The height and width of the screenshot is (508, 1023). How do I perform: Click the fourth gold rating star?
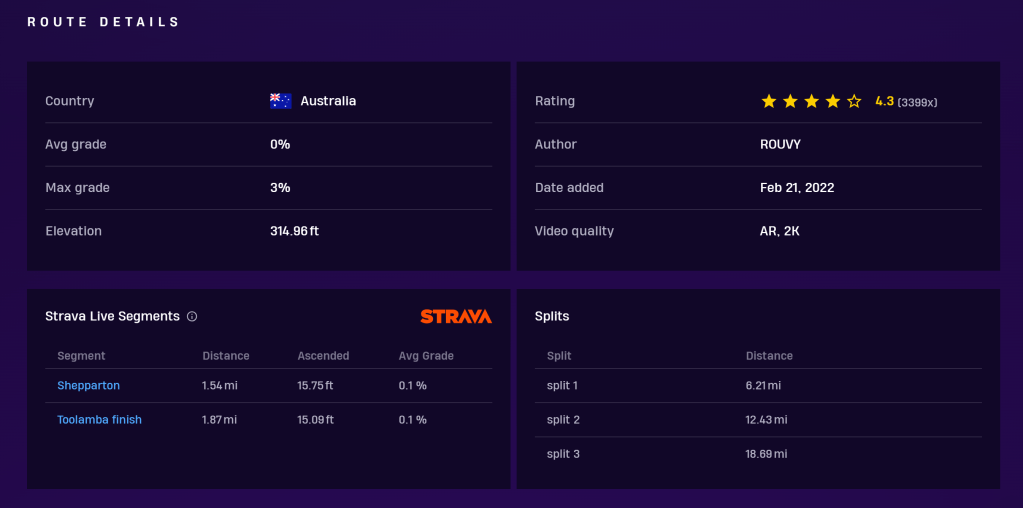click(832, 101)
